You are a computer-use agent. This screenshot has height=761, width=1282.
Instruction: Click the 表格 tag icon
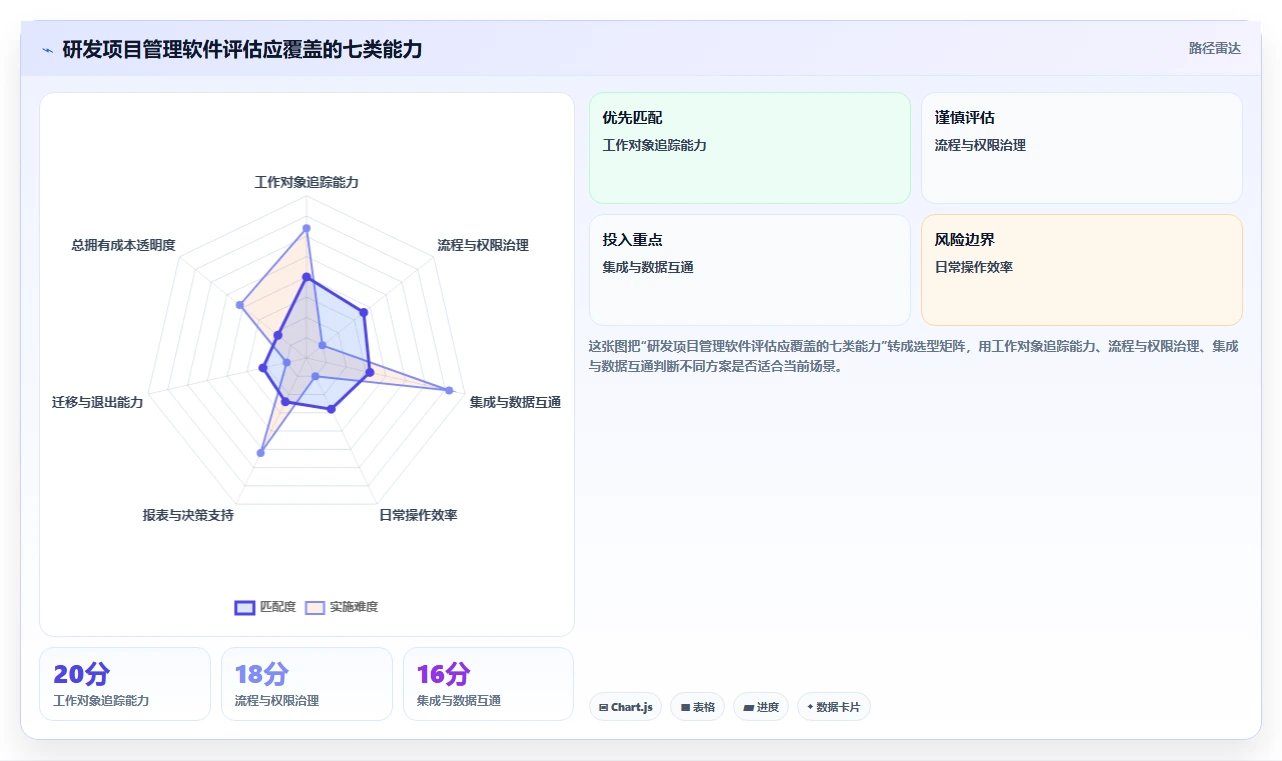(685, 707)
